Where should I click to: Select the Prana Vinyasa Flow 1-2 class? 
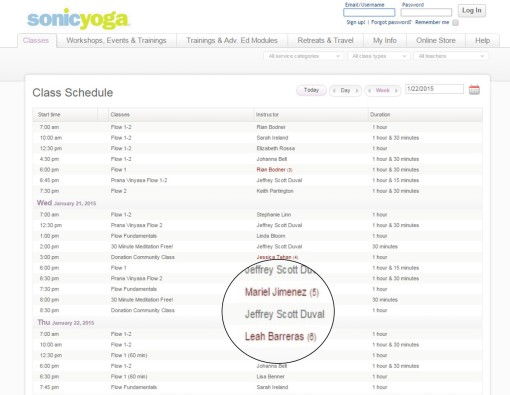click(x=139, y=180)
